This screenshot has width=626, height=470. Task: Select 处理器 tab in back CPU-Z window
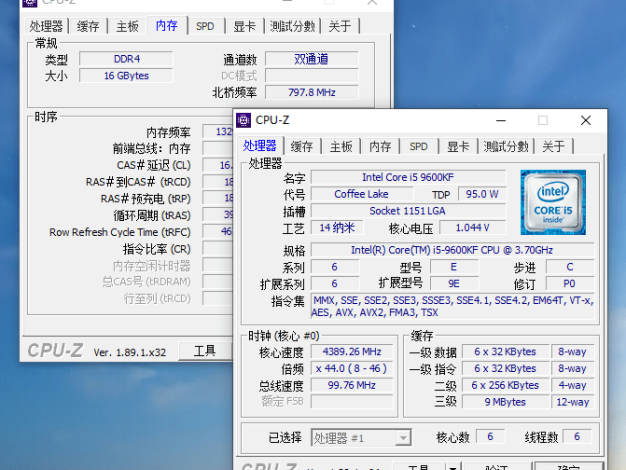[46, 26]
